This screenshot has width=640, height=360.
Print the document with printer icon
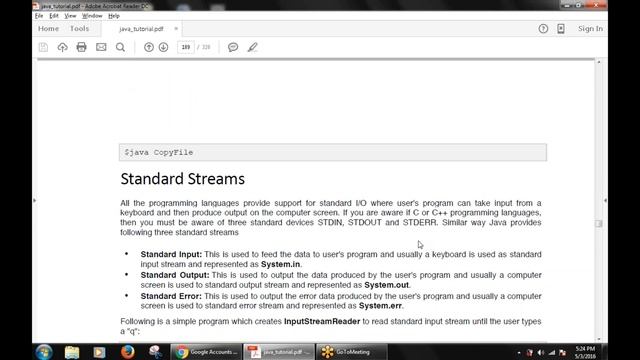pos(82,47)
